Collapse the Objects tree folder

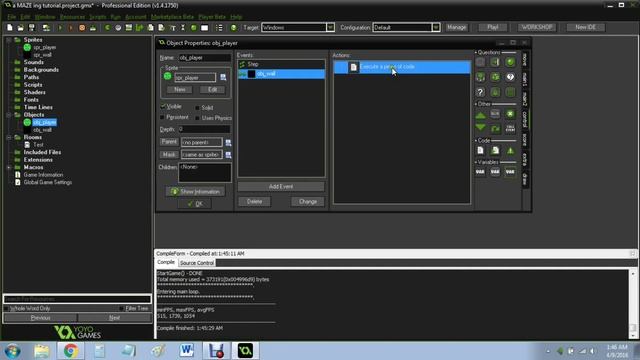(x=9, y=115)
